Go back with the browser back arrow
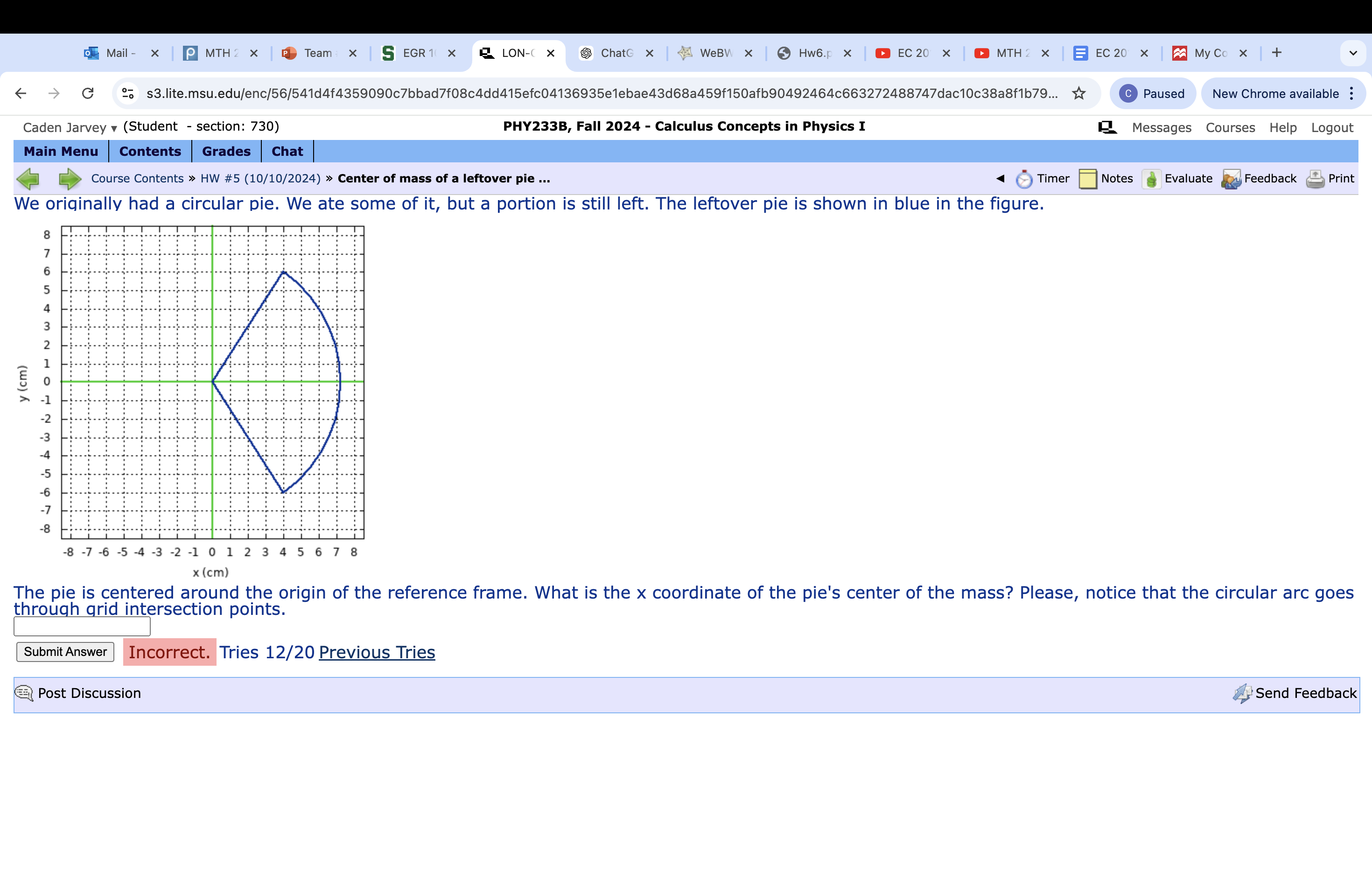Screen dimensions: 1372x892 [x=21, y=93]
